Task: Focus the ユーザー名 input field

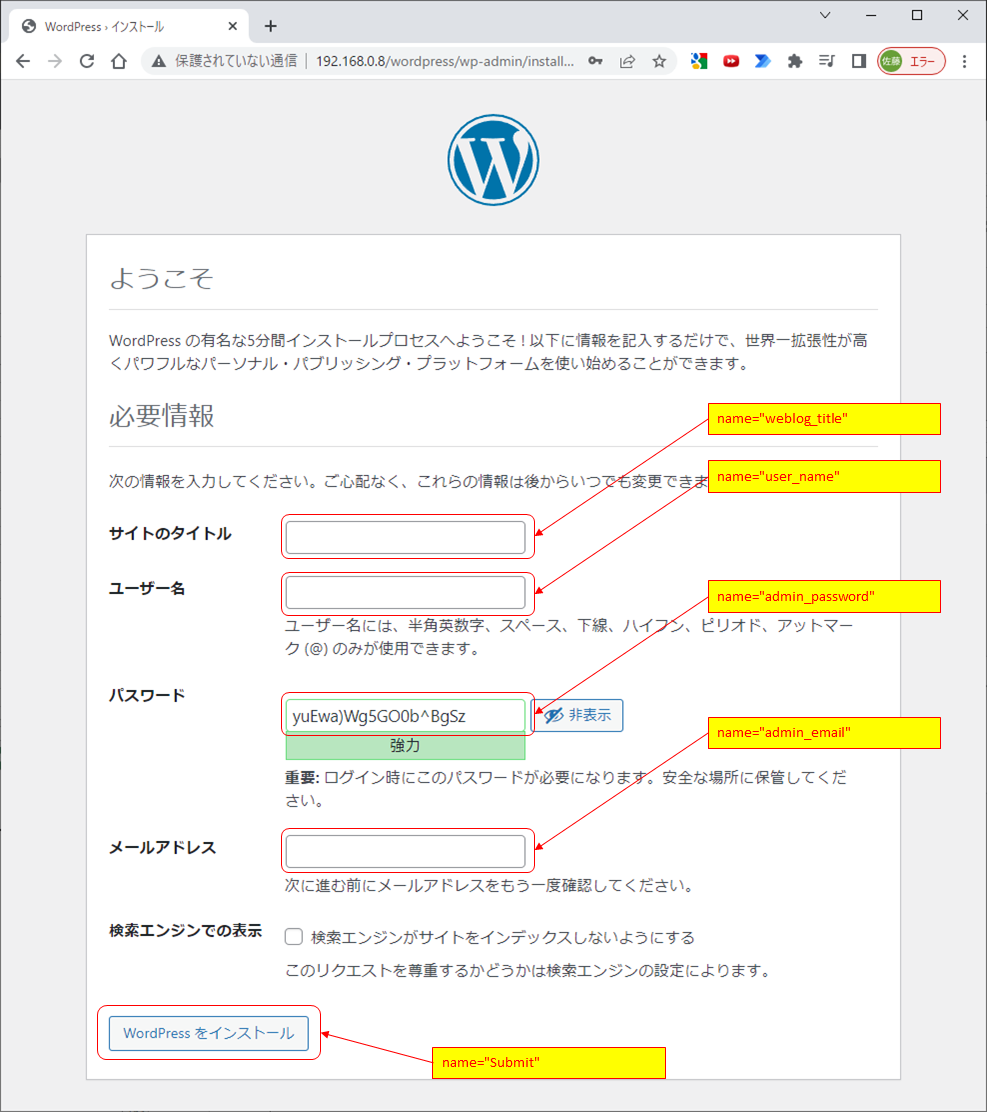Action: [x=406, y=593]
